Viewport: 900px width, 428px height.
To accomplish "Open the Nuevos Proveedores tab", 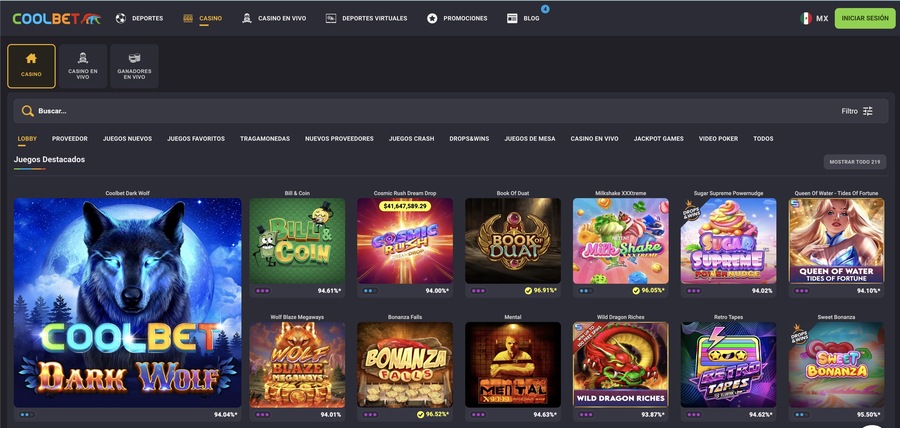I will point(339,139).
